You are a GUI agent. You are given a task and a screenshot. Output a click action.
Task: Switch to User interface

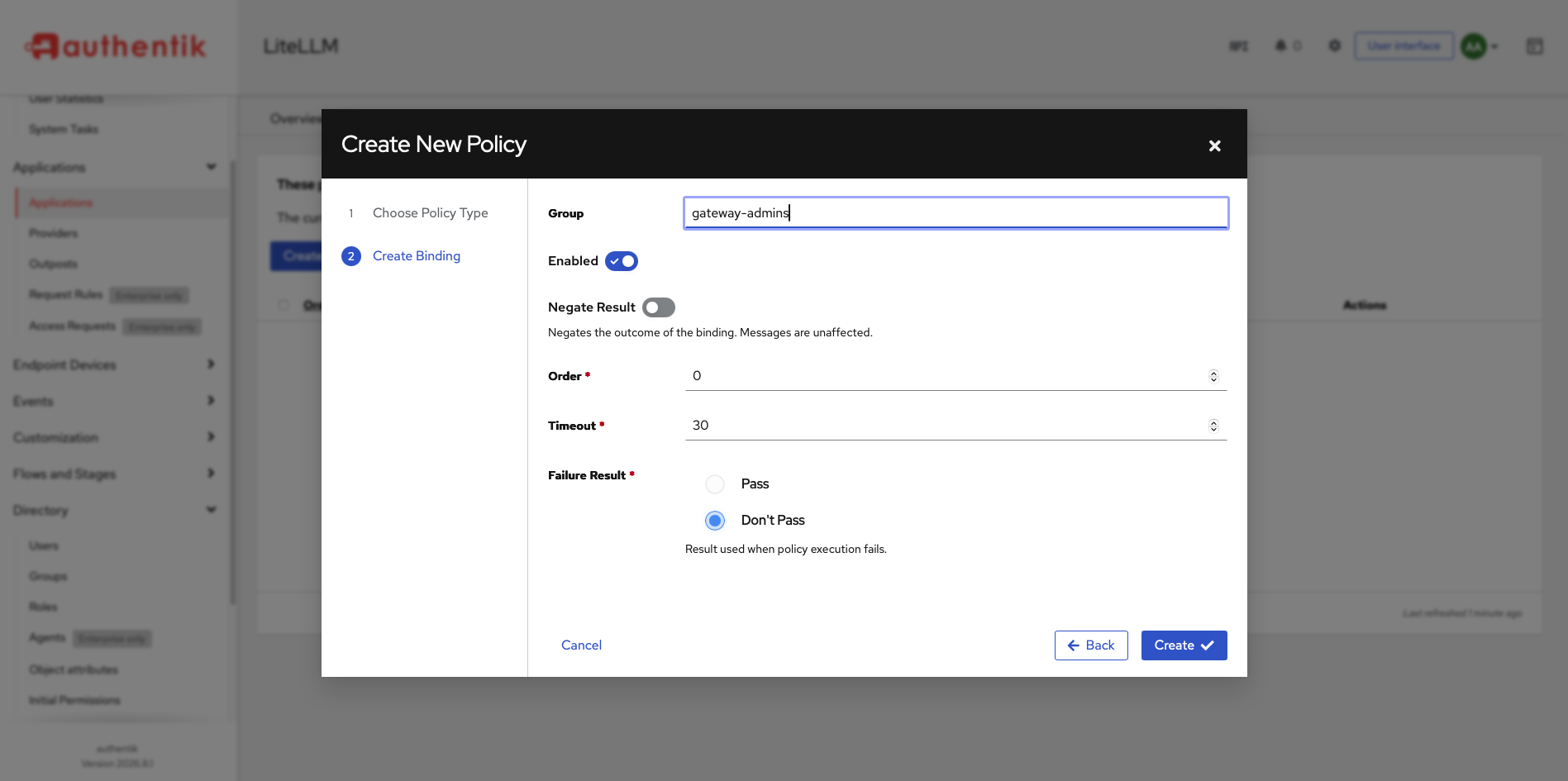click(1404, 46)
